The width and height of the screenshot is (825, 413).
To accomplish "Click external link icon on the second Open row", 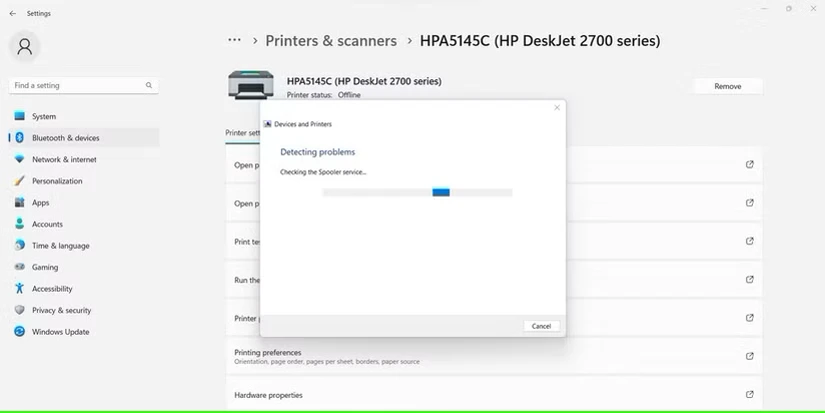I will 750,203.
